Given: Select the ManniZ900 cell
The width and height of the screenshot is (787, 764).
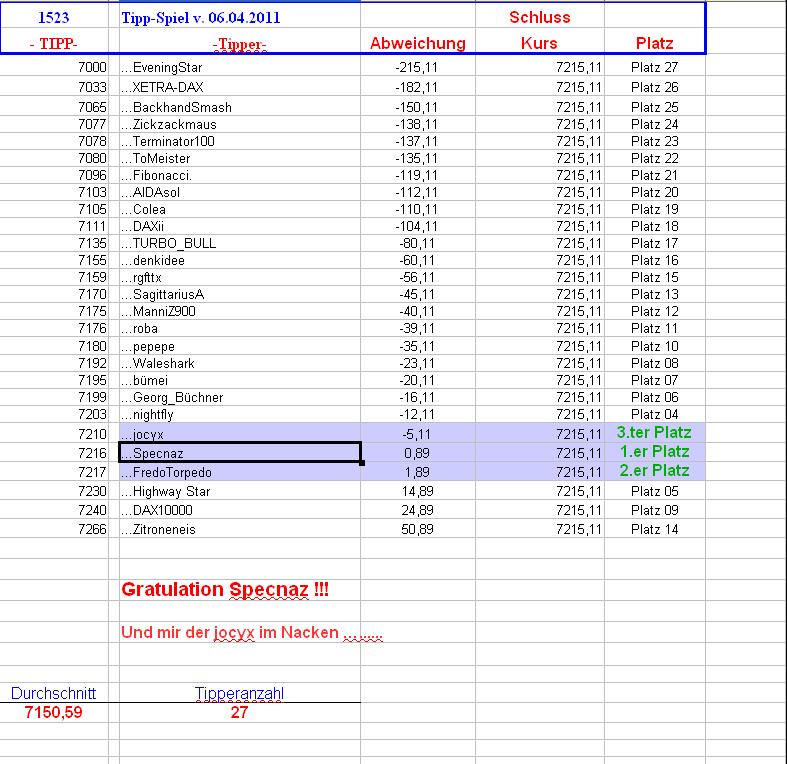Looking at the screenshot, I should (x=239, y=312).
